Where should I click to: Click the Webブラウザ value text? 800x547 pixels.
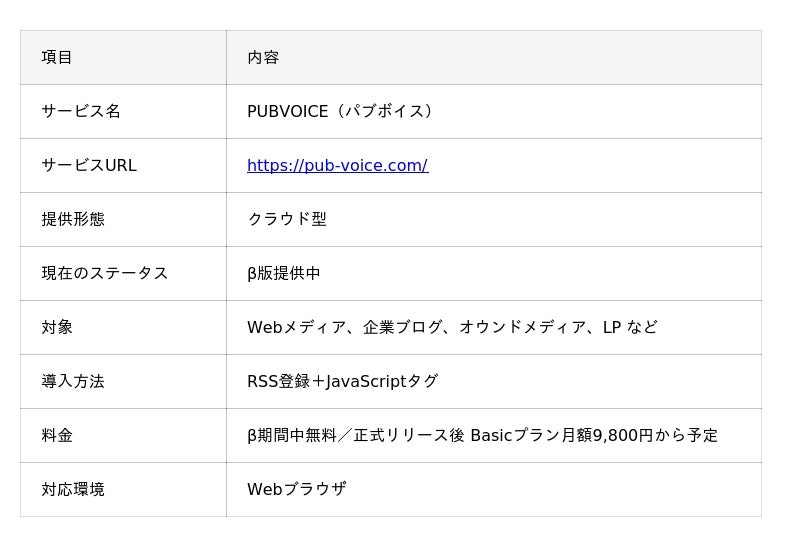(297, 490)
